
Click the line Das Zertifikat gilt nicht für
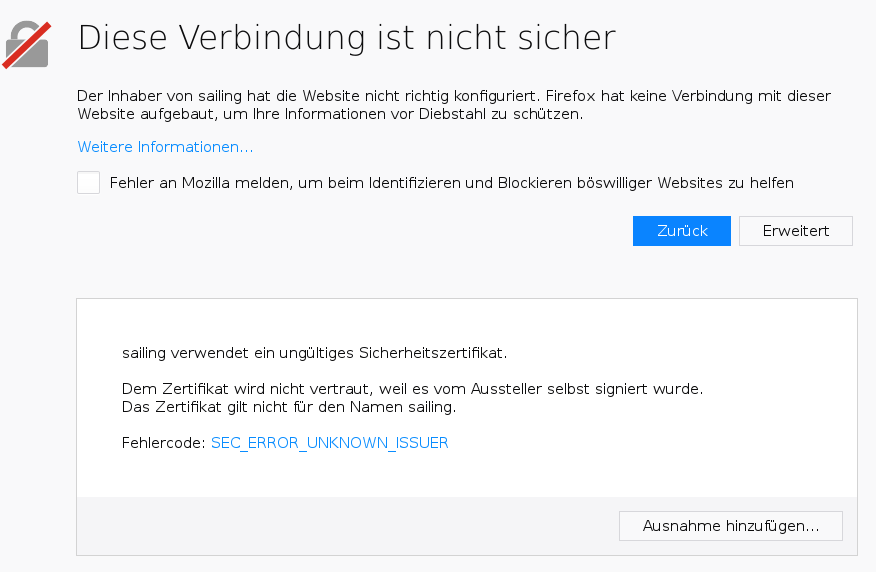(x=289, y=407)
